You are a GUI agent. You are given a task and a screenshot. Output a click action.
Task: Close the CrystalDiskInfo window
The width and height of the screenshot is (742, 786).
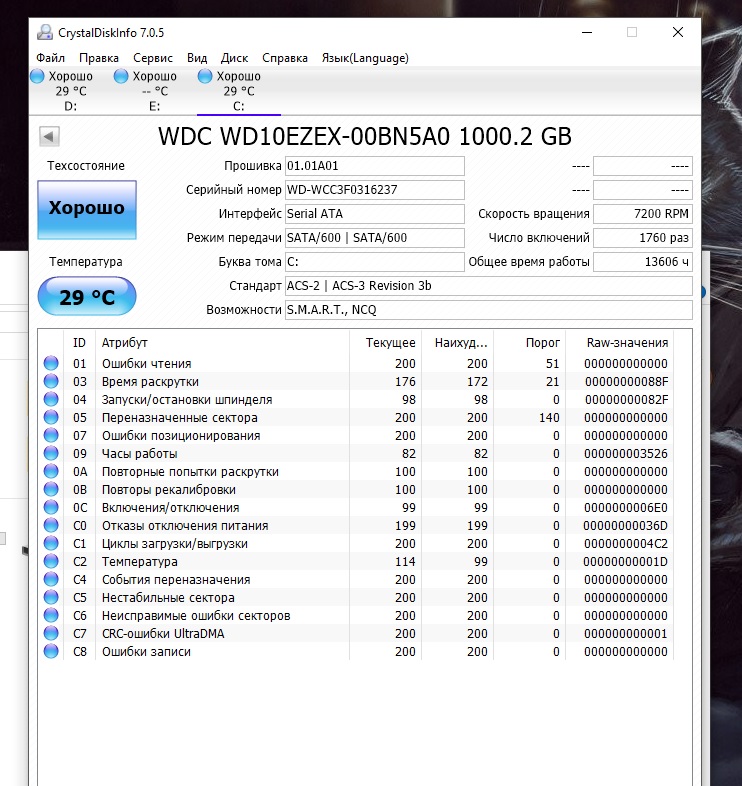coord(678,33)
